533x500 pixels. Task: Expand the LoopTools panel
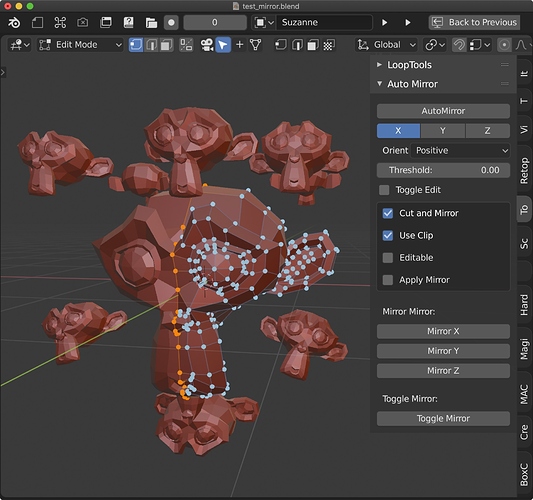[x=379, y=65]
